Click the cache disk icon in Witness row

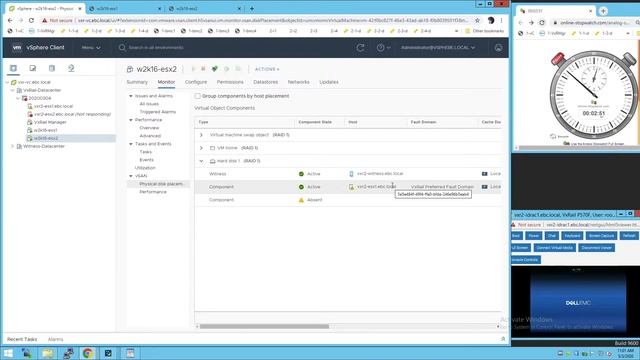click(484, 174)
